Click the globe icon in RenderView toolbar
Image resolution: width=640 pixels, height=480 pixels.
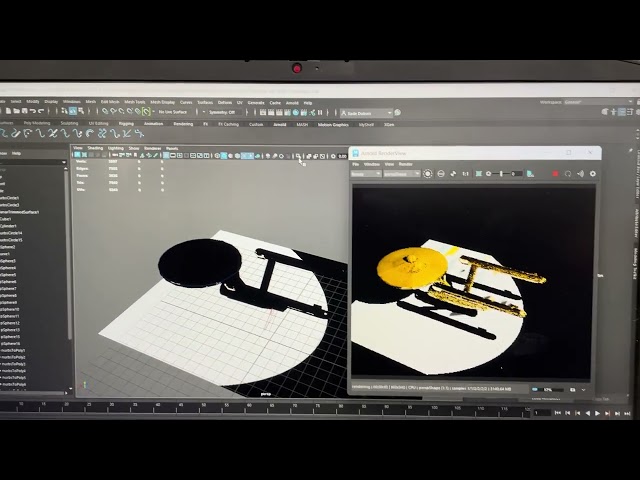tap(441, 174)
